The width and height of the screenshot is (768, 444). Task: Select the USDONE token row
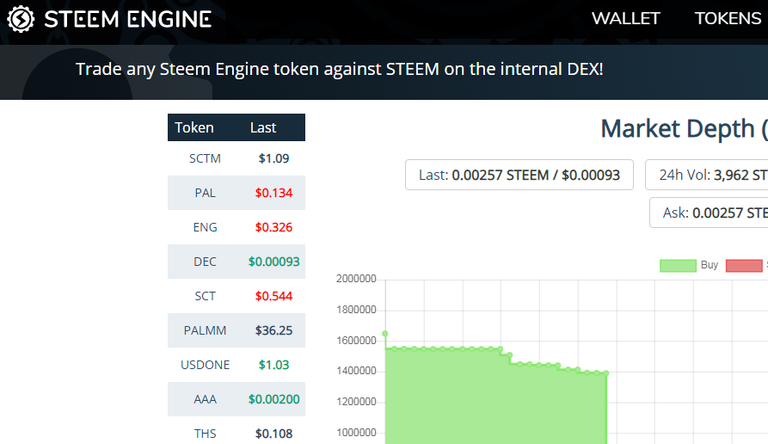pyautogui.click(x=236, y=365)
